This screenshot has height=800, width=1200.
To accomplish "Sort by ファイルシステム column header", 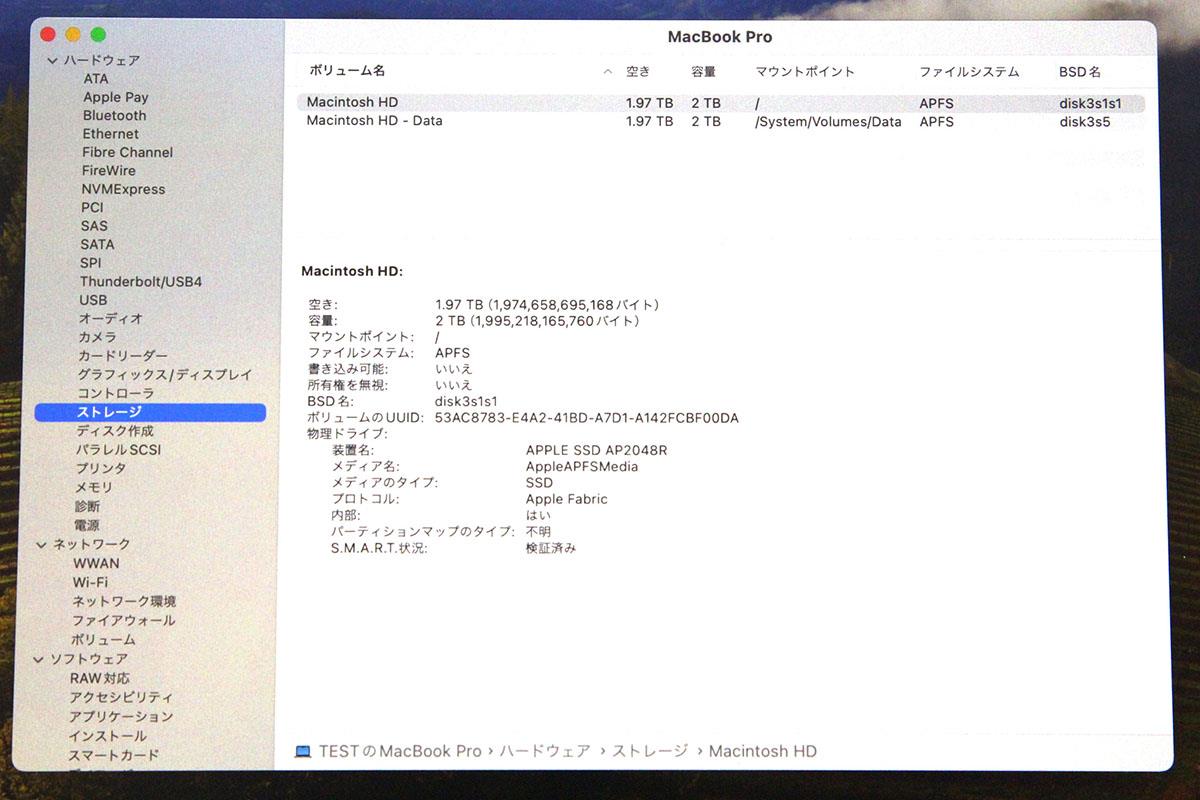I will 969,72.
